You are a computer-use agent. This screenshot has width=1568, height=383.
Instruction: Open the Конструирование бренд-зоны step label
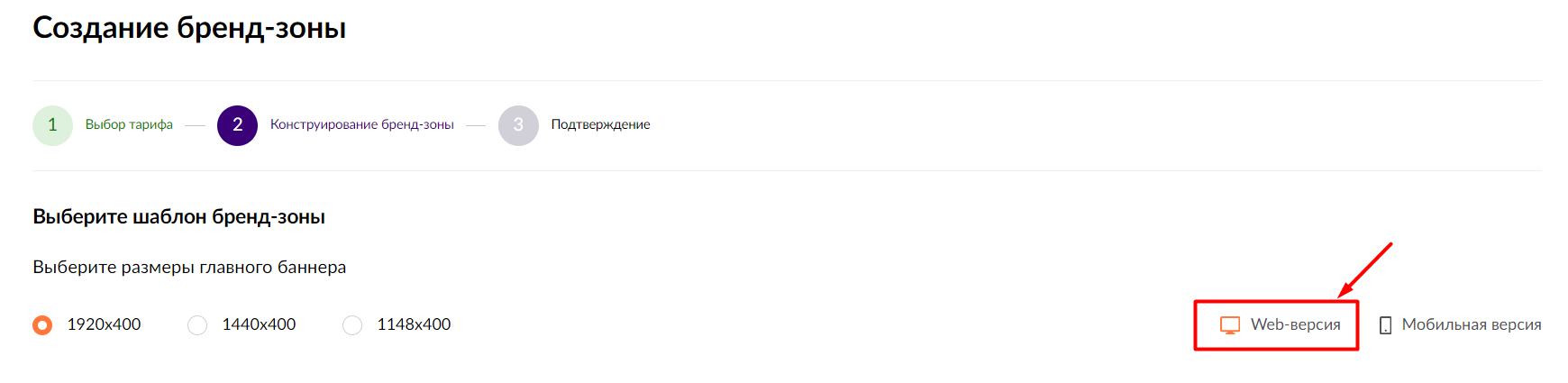pos(362,124)
